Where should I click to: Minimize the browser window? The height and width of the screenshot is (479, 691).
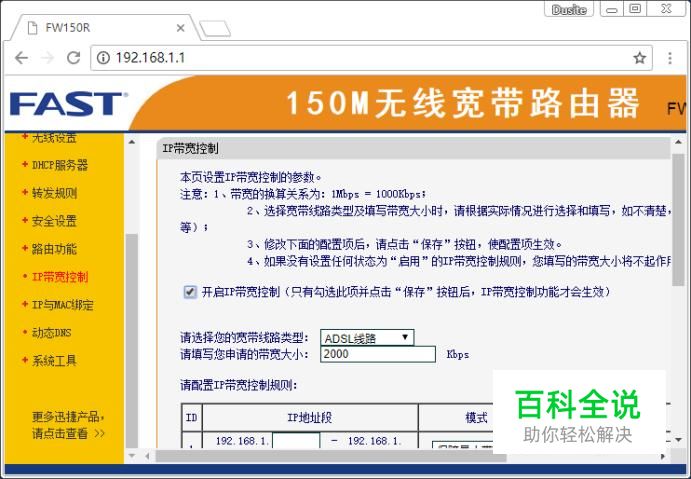612,9
